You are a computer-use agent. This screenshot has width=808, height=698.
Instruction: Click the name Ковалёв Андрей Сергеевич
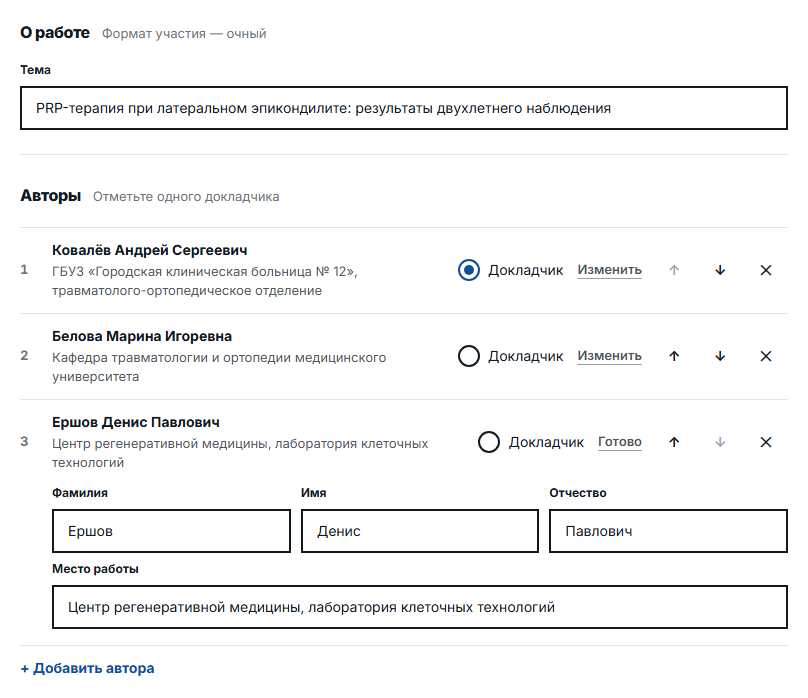(x=149, y=250)
